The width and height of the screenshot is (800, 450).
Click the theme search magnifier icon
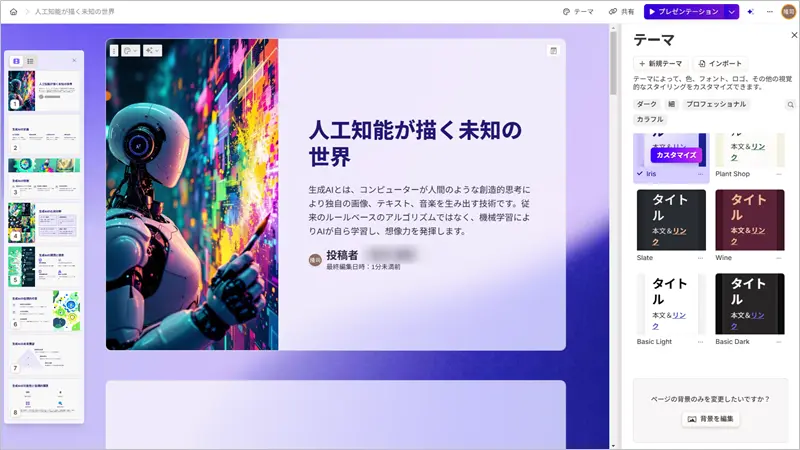[x=790, y=104]
